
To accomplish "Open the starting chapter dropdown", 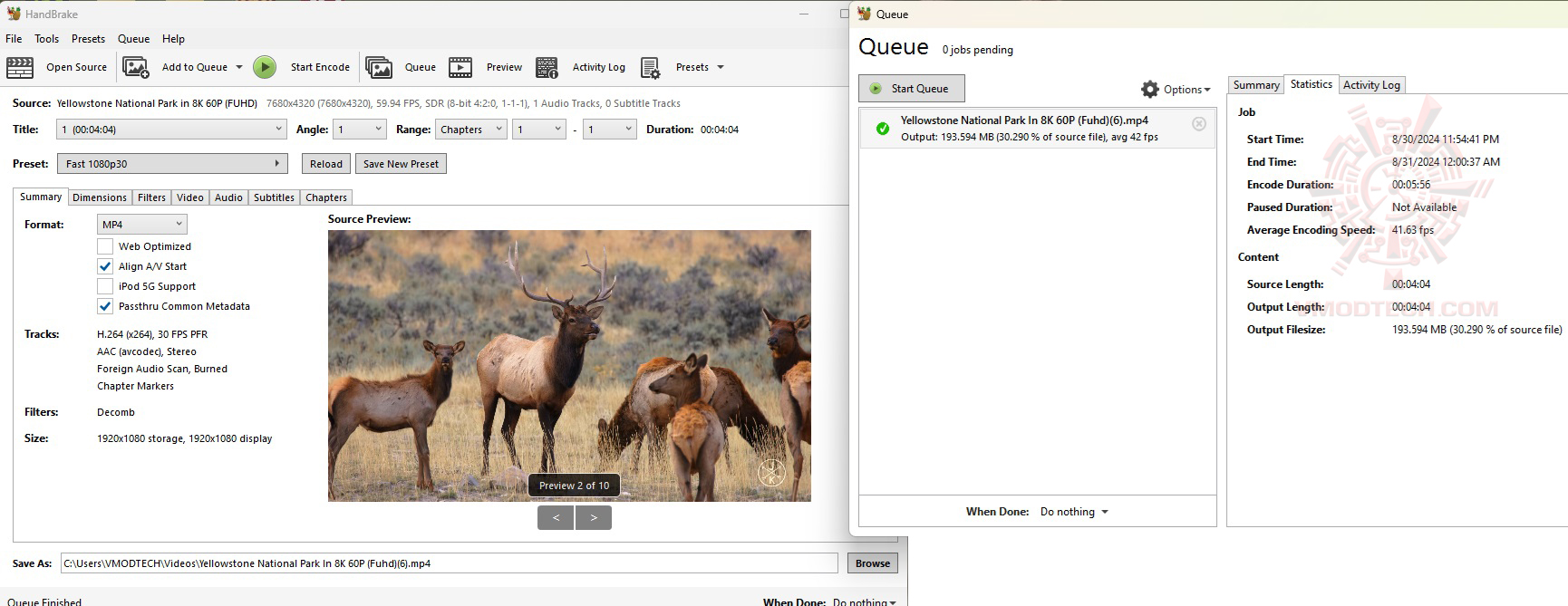I will coord(539,130).
